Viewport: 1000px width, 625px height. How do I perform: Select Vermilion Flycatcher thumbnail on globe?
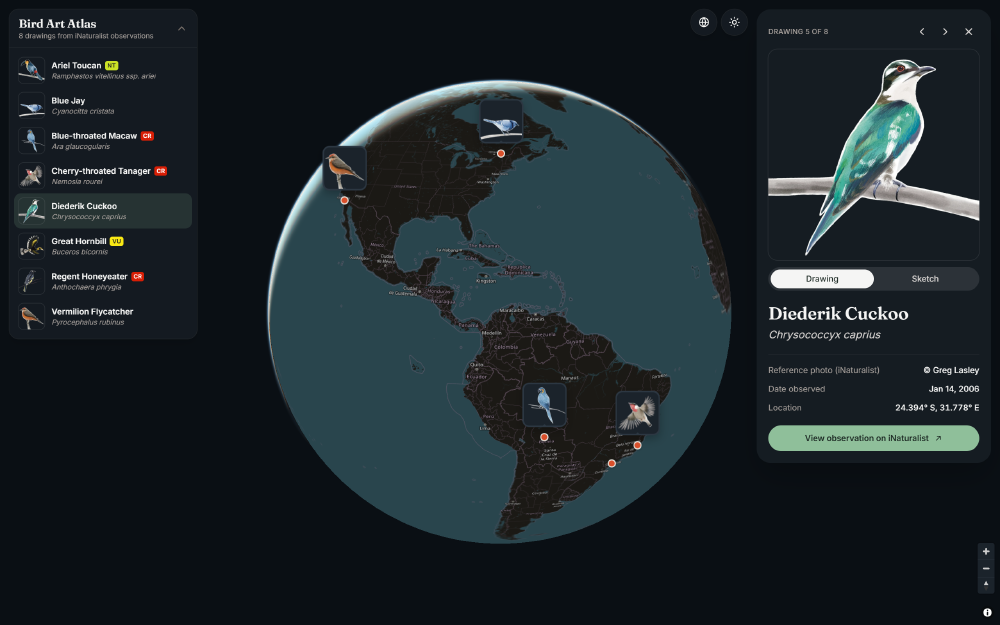coord(344,168)
